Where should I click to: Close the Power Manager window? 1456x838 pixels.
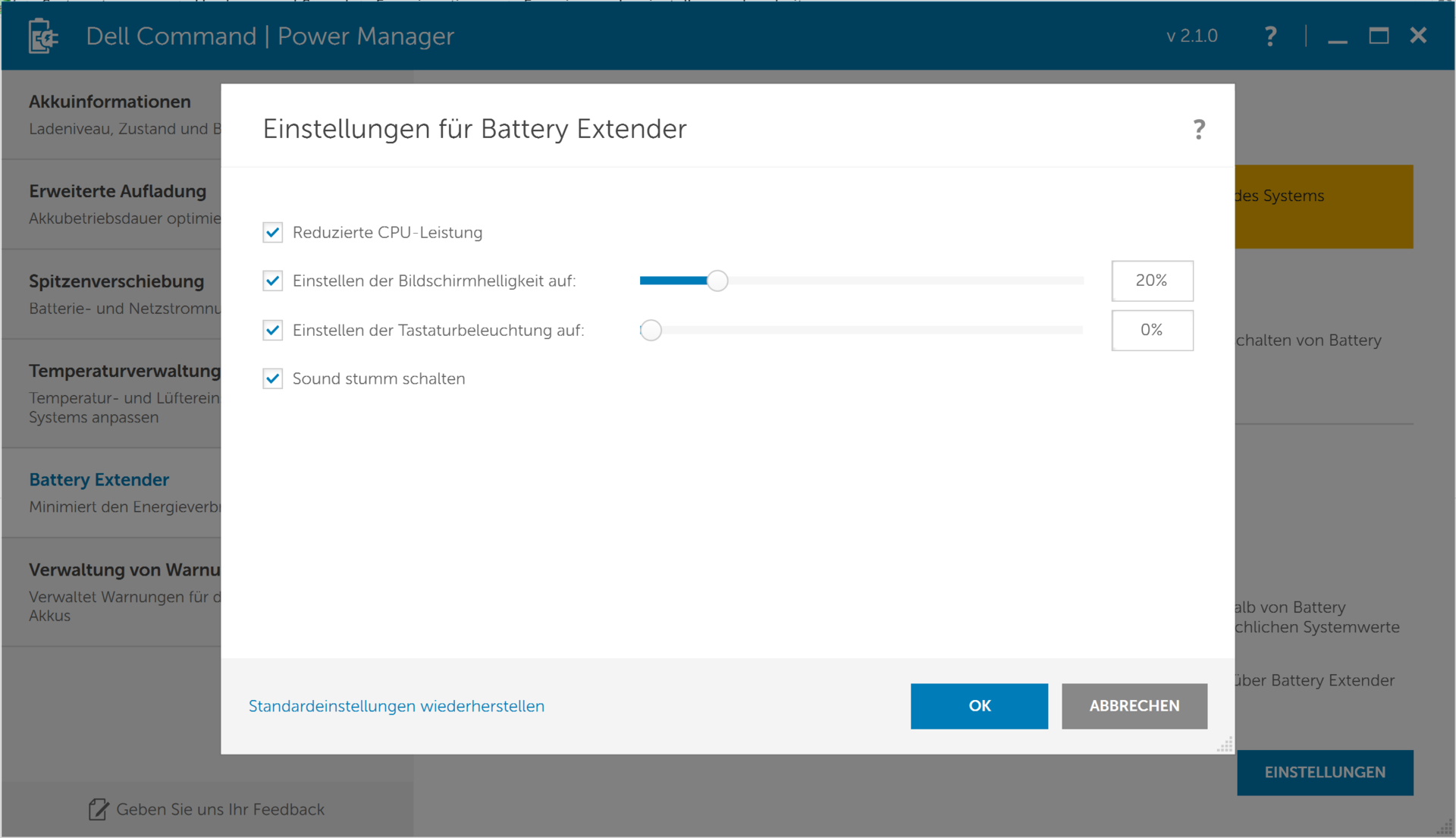(x=1418, y=36)
